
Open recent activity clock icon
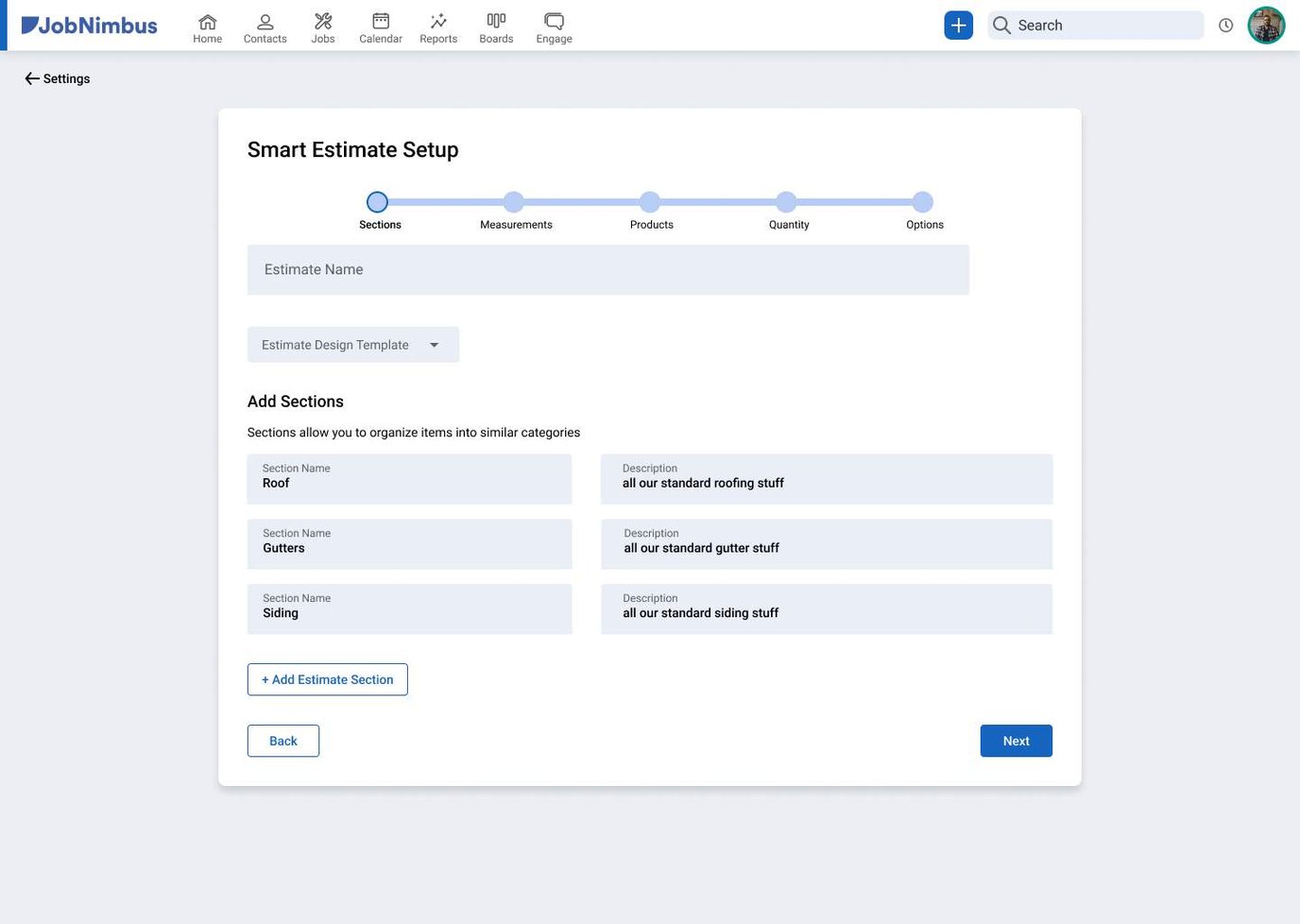click(1225, 25)
